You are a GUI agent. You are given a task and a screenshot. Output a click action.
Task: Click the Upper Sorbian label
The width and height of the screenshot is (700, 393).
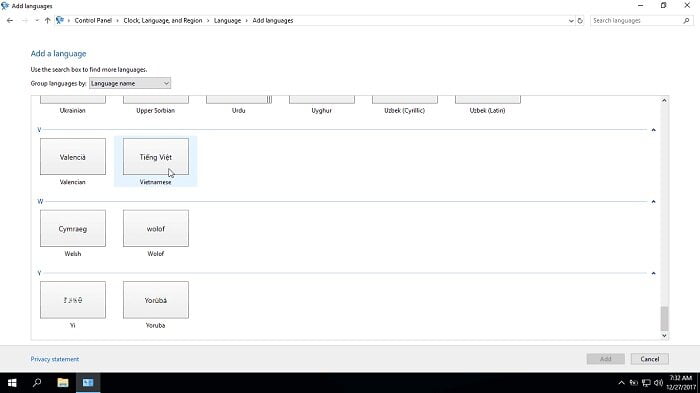click(x=155, y=110)
